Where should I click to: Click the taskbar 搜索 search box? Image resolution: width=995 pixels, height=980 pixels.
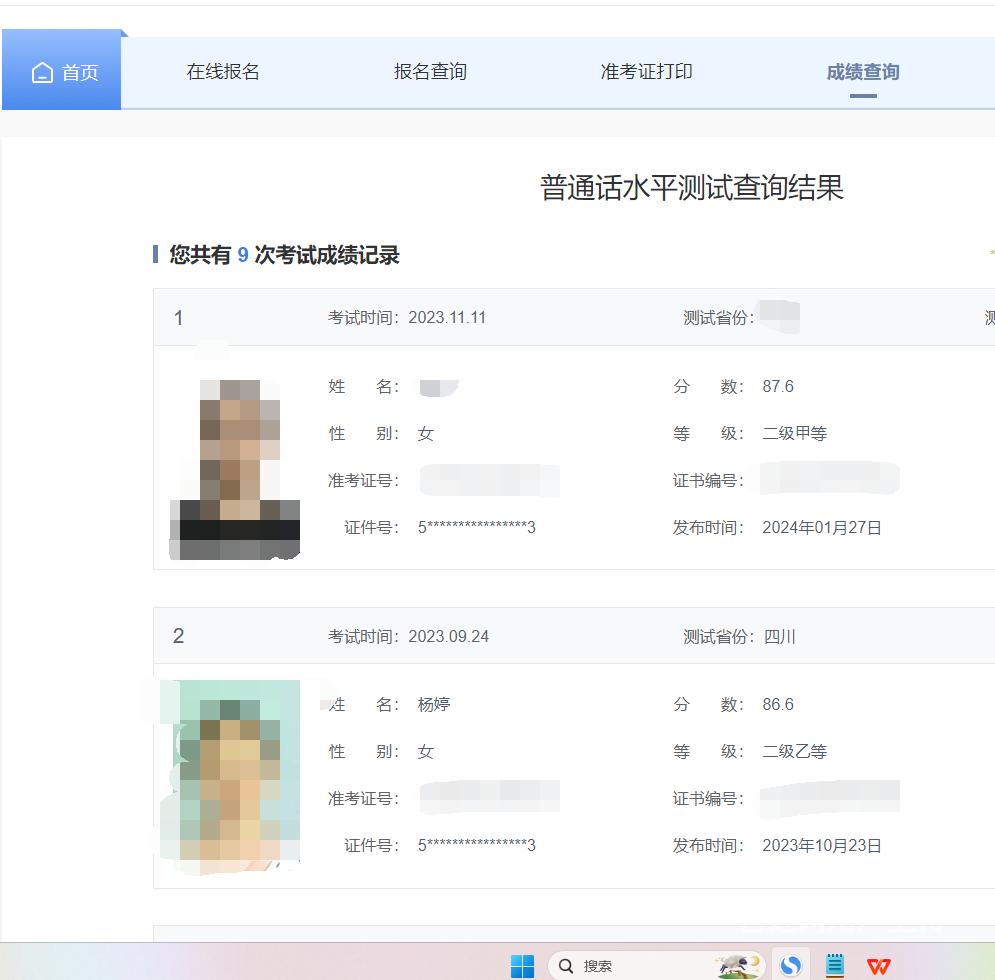(656, 965)
